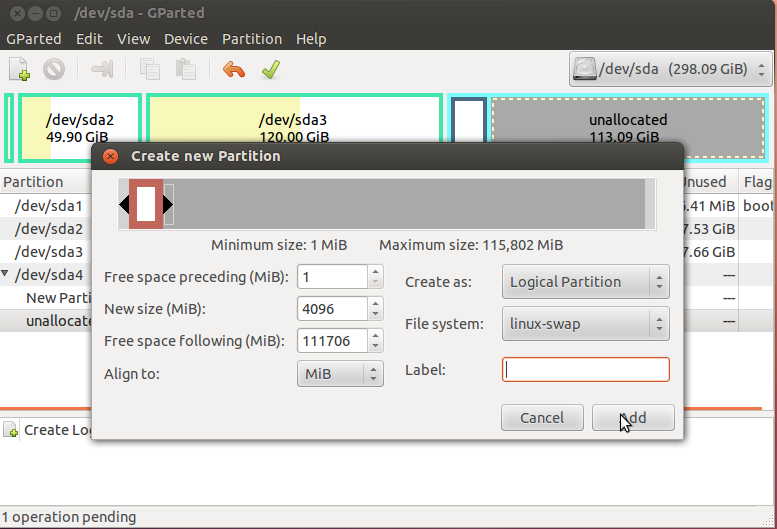Open the Create as Logical Partition dropdown

(x=586, y=281)
